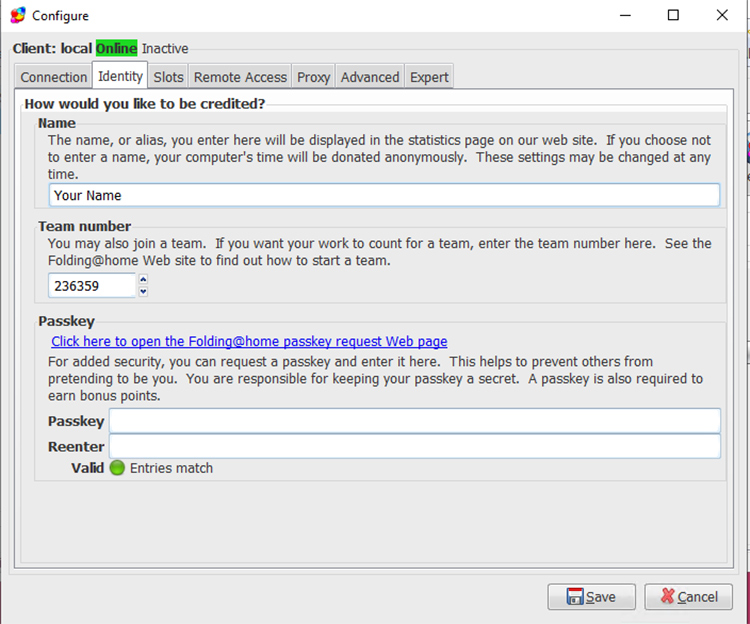
Task: Focus the Team number input box
Action: tap(92, 286)
